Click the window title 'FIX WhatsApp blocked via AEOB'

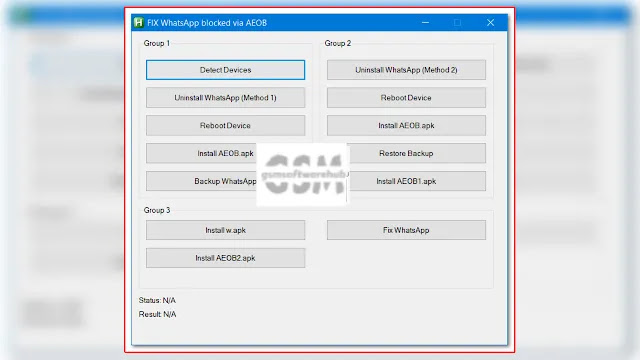point(207,23)
